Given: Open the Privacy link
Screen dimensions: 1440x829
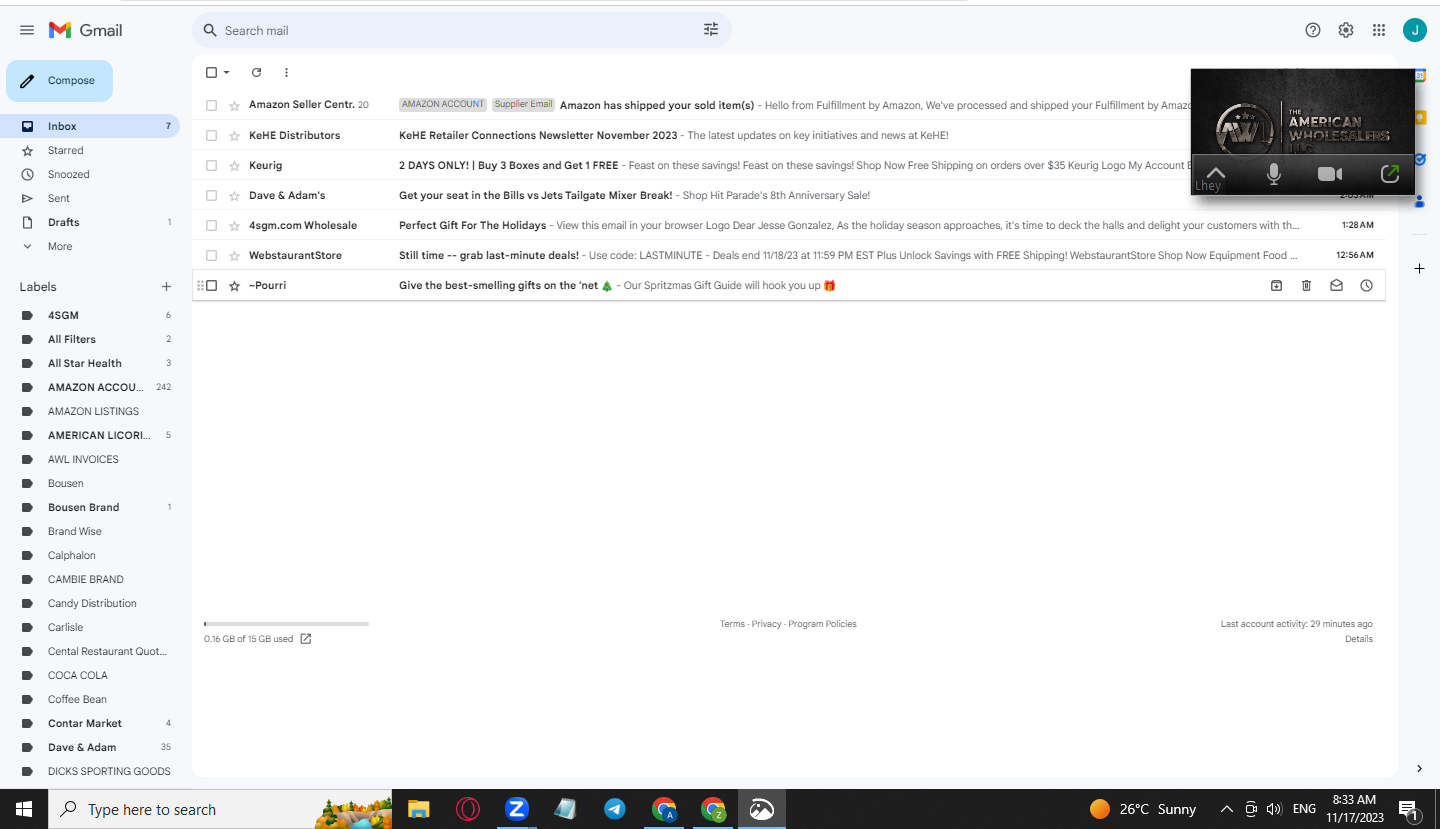Looking at the screenshot, I should pos(766,624).
